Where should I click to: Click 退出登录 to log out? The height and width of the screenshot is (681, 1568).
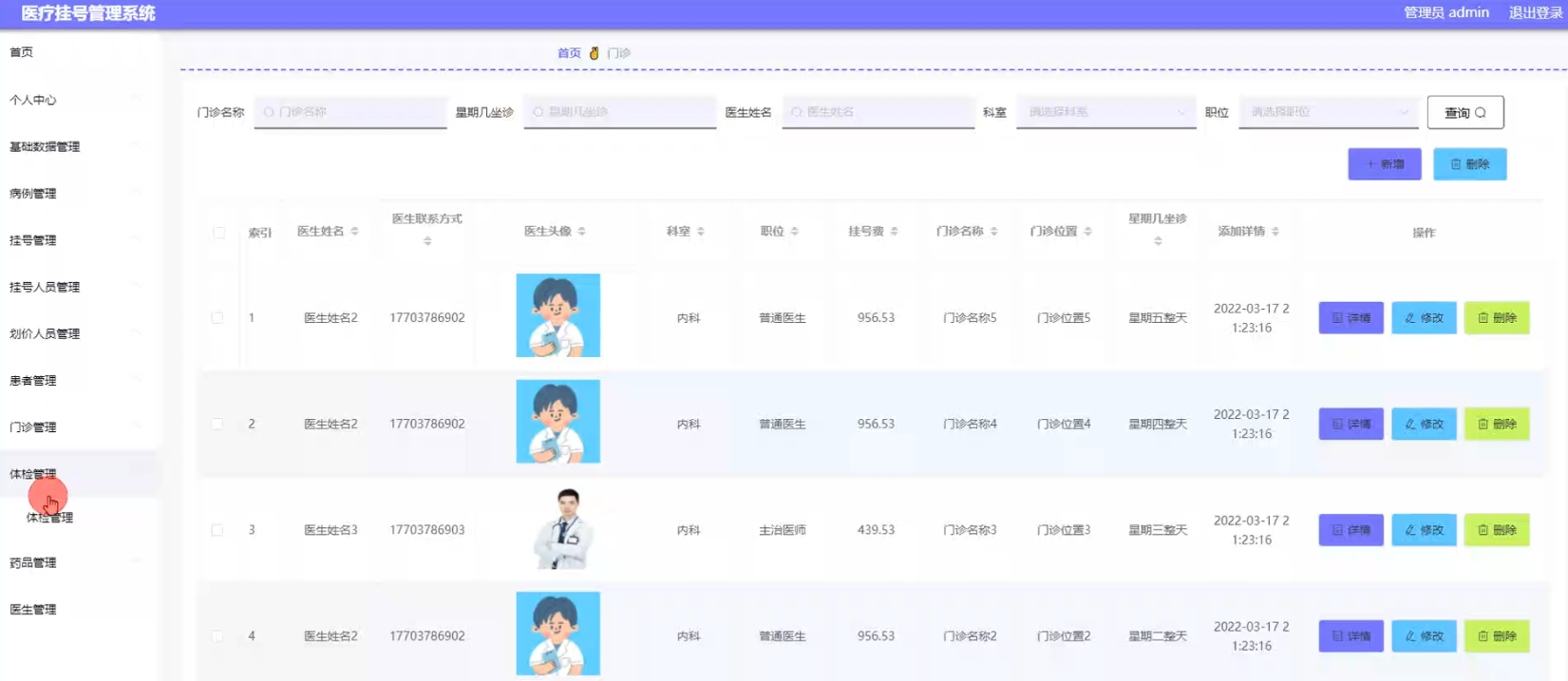[x=1536, y=12]
